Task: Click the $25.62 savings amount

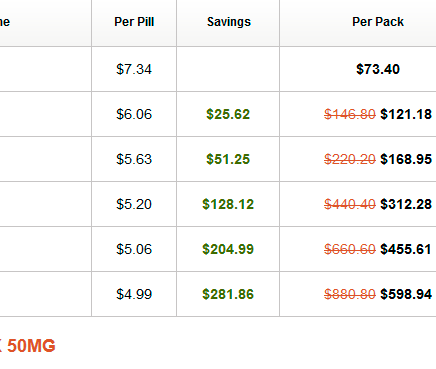Action: click(x=228, y=114)
